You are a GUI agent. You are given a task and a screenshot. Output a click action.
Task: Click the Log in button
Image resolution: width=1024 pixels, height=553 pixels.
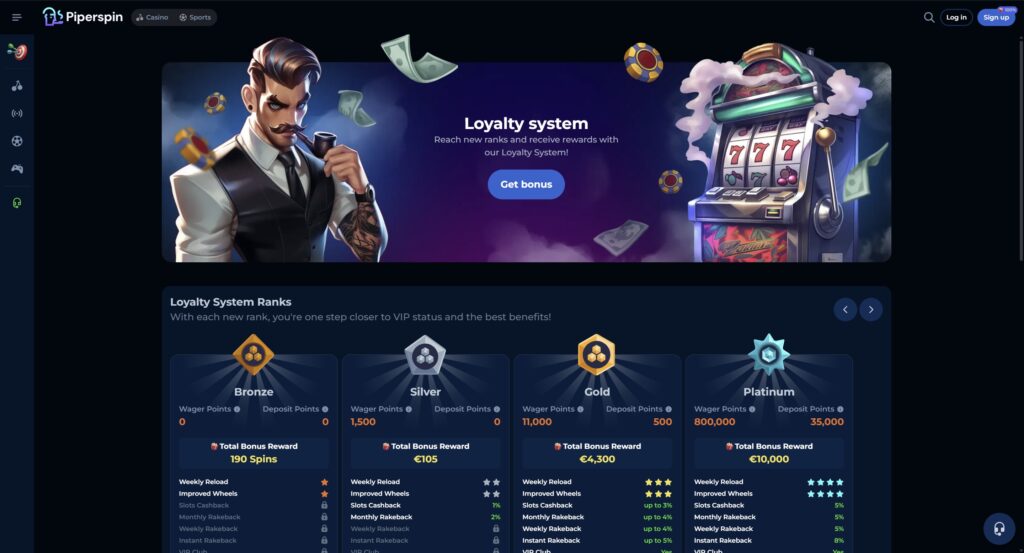point(956,18)
